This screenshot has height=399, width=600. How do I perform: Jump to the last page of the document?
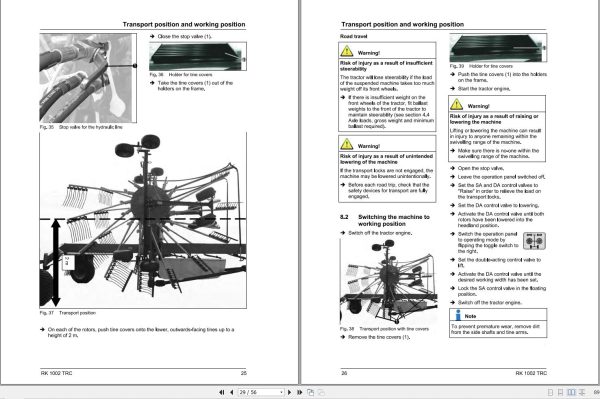point(300,392)
